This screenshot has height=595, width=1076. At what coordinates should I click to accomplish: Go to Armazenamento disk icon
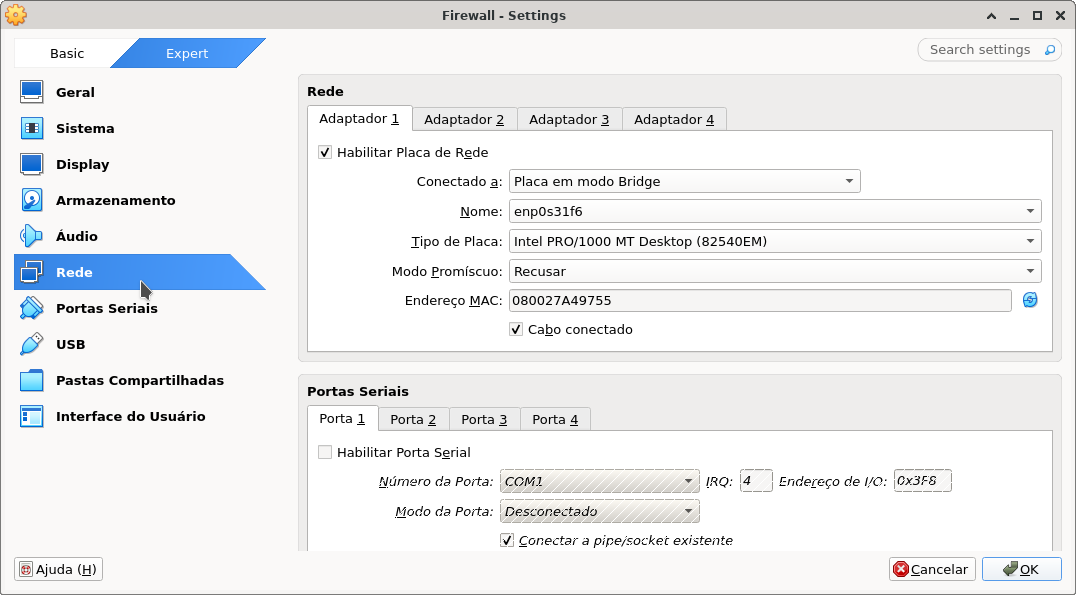click(32, 200)
